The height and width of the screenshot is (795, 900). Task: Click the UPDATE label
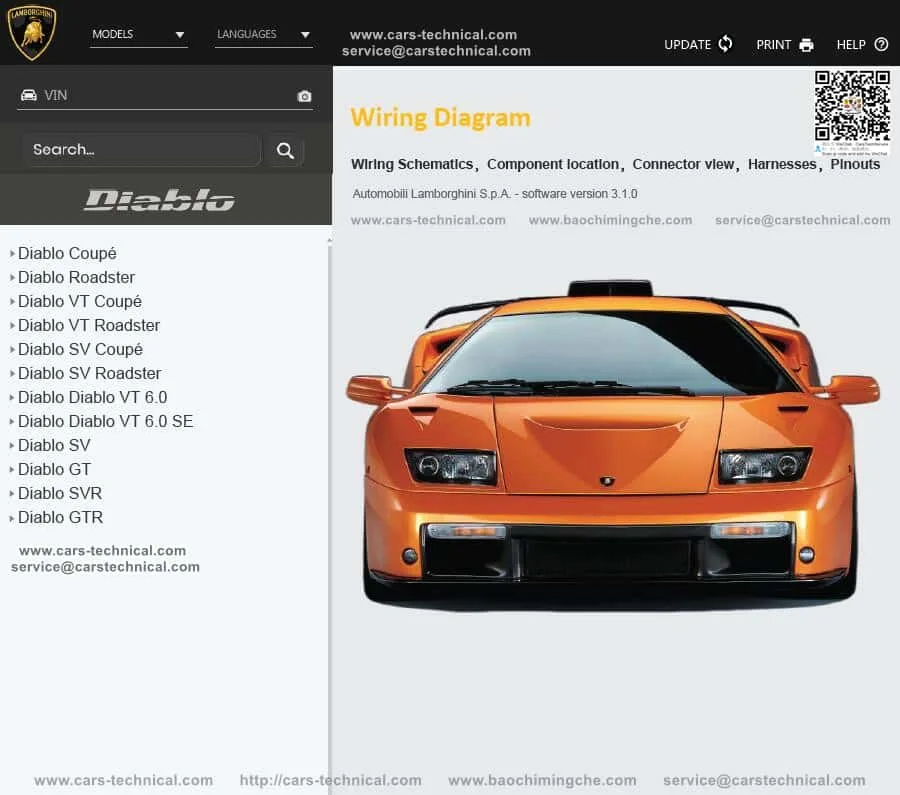(x=687, y=45)
